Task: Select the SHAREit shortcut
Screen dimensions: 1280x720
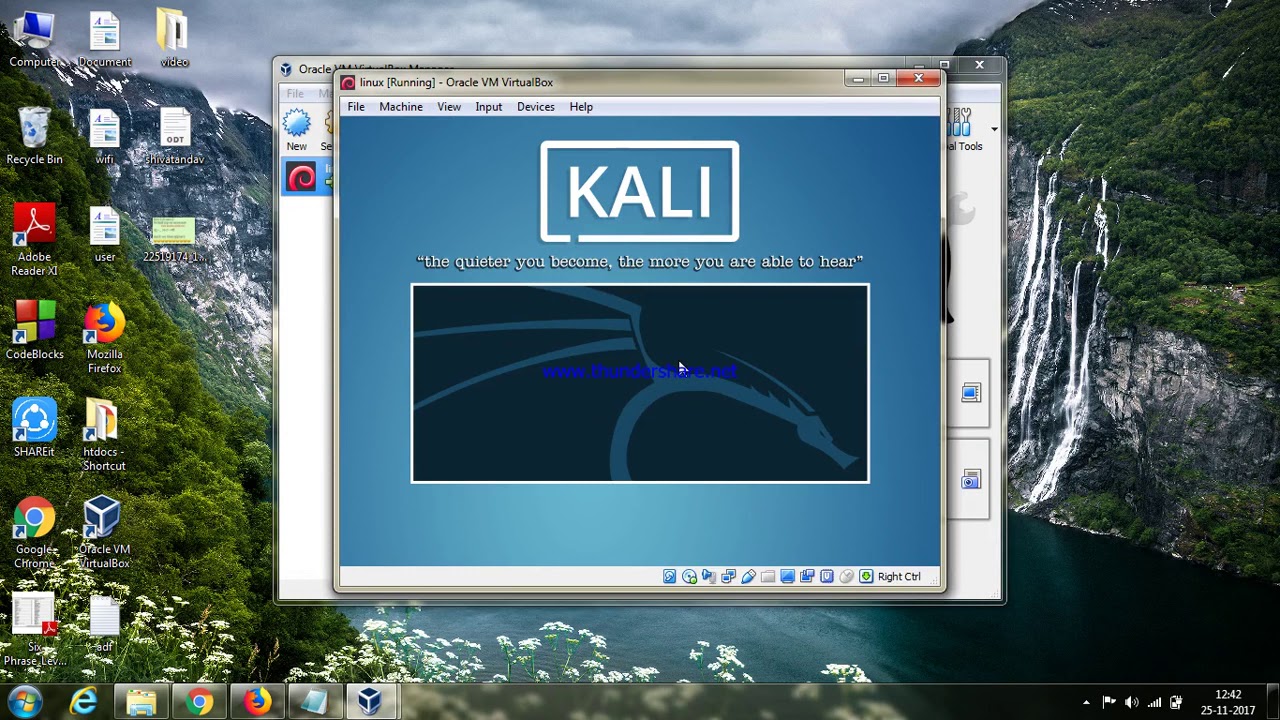Action: tap(34, 428)
